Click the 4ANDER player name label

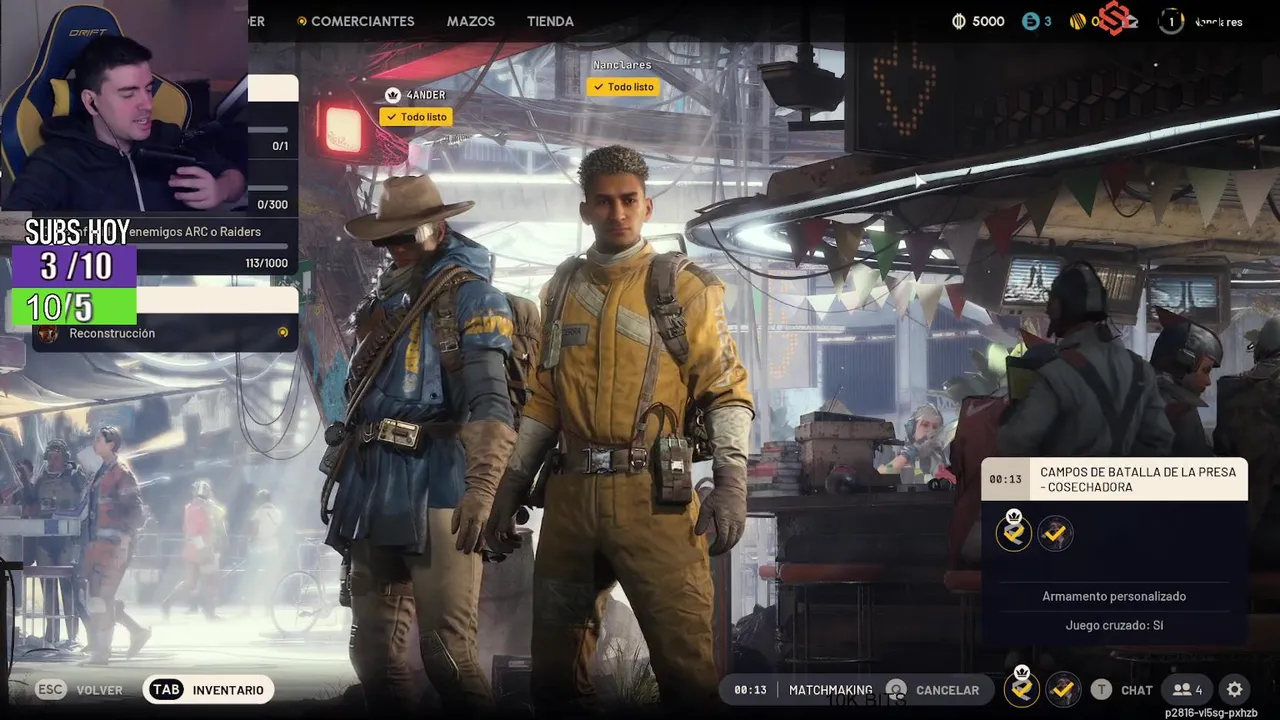tap(426, 95)
